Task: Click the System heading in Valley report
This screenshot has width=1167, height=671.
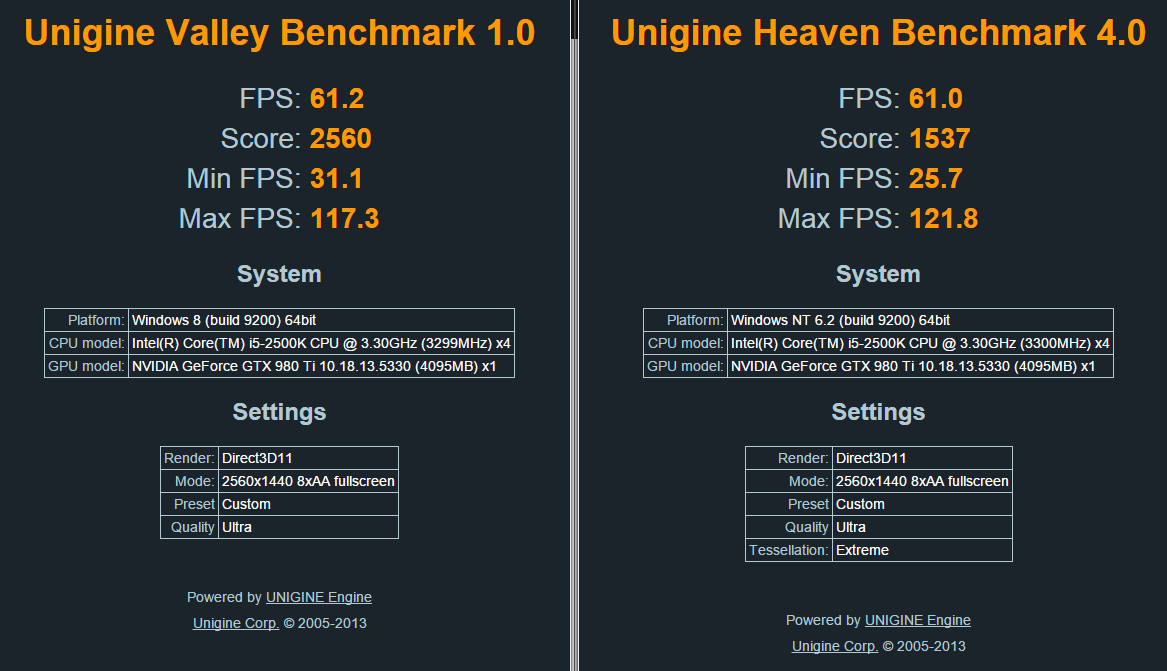Action: pos(279,274)
